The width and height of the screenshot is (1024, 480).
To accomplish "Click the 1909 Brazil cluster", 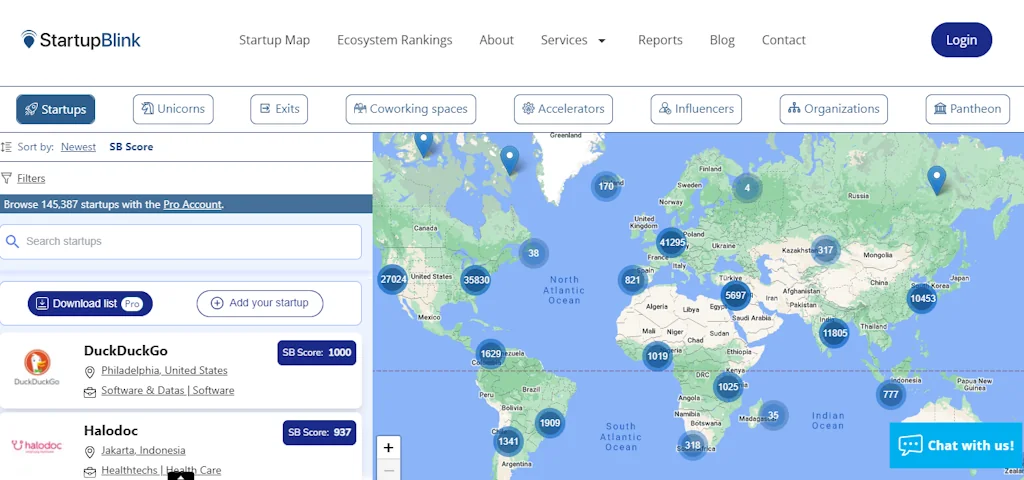I will click(550, 423).
